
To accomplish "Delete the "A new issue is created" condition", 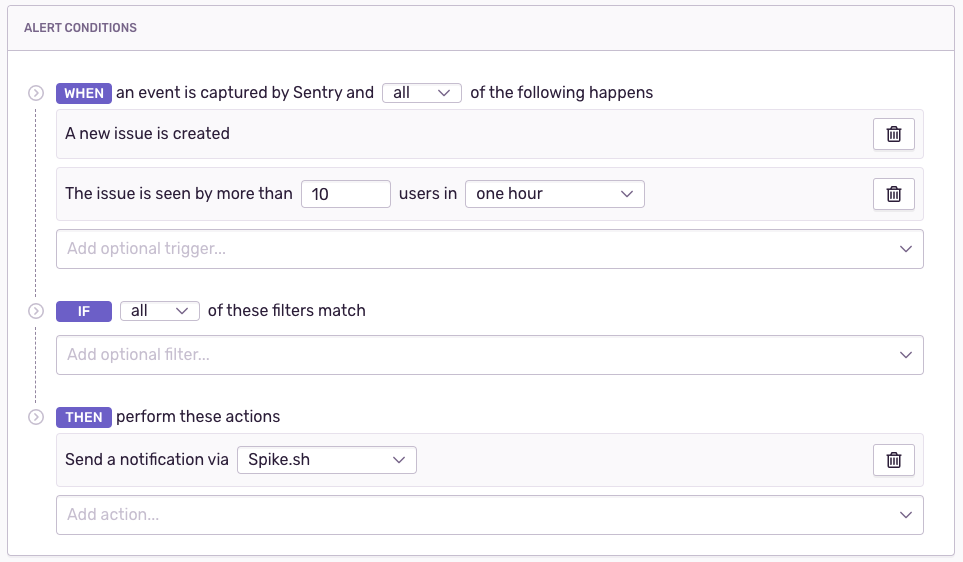I will [x=894, y=134].
